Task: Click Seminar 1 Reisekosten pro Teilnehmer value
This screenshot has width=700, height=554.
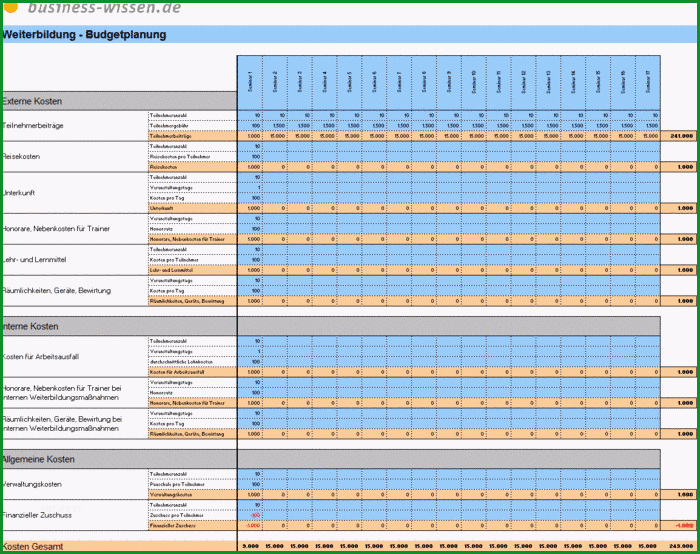Action: 250,157
